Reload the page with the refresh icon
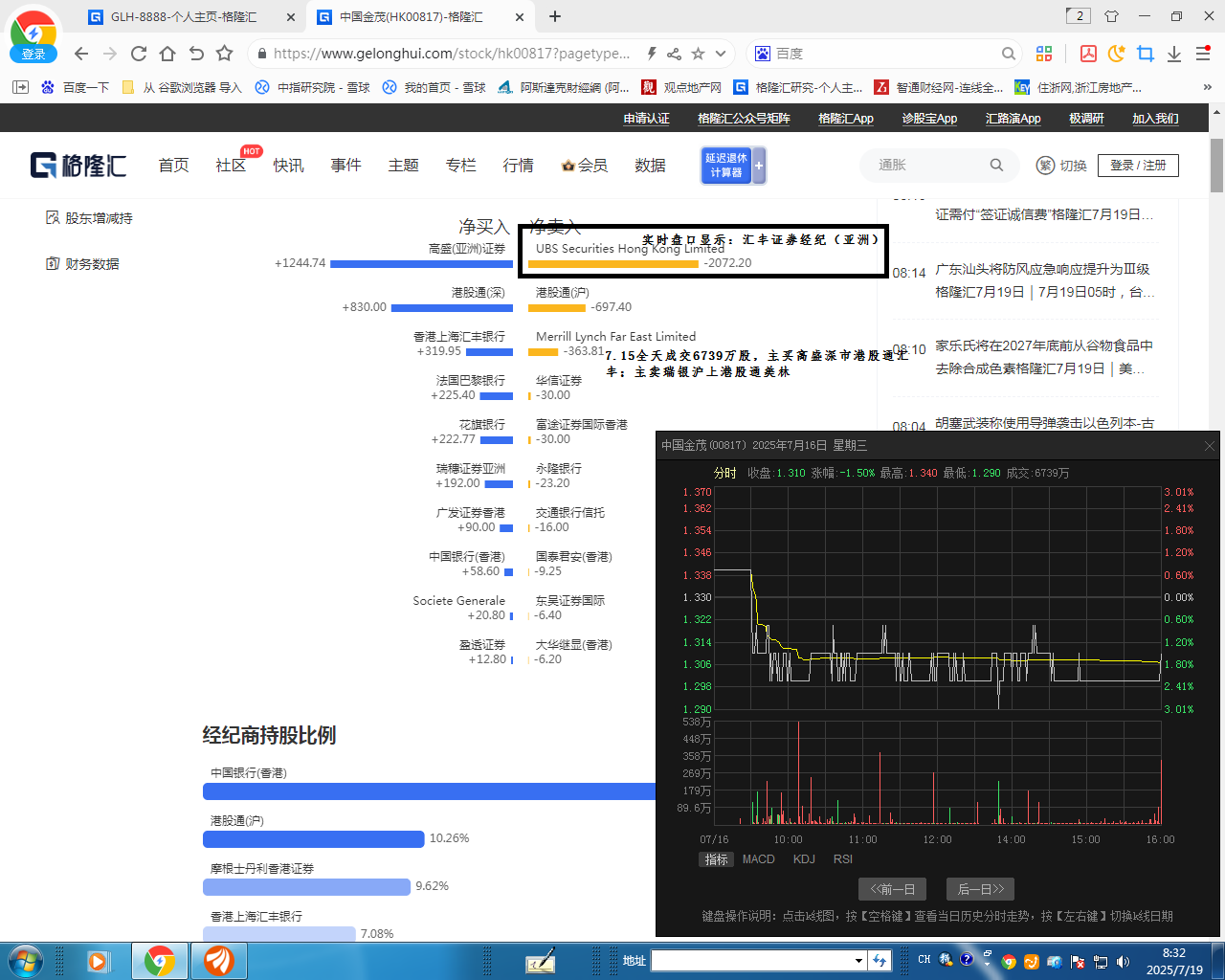Image resolution: width=1225 pixels, height=980 pixels. [x=139, y=54]
